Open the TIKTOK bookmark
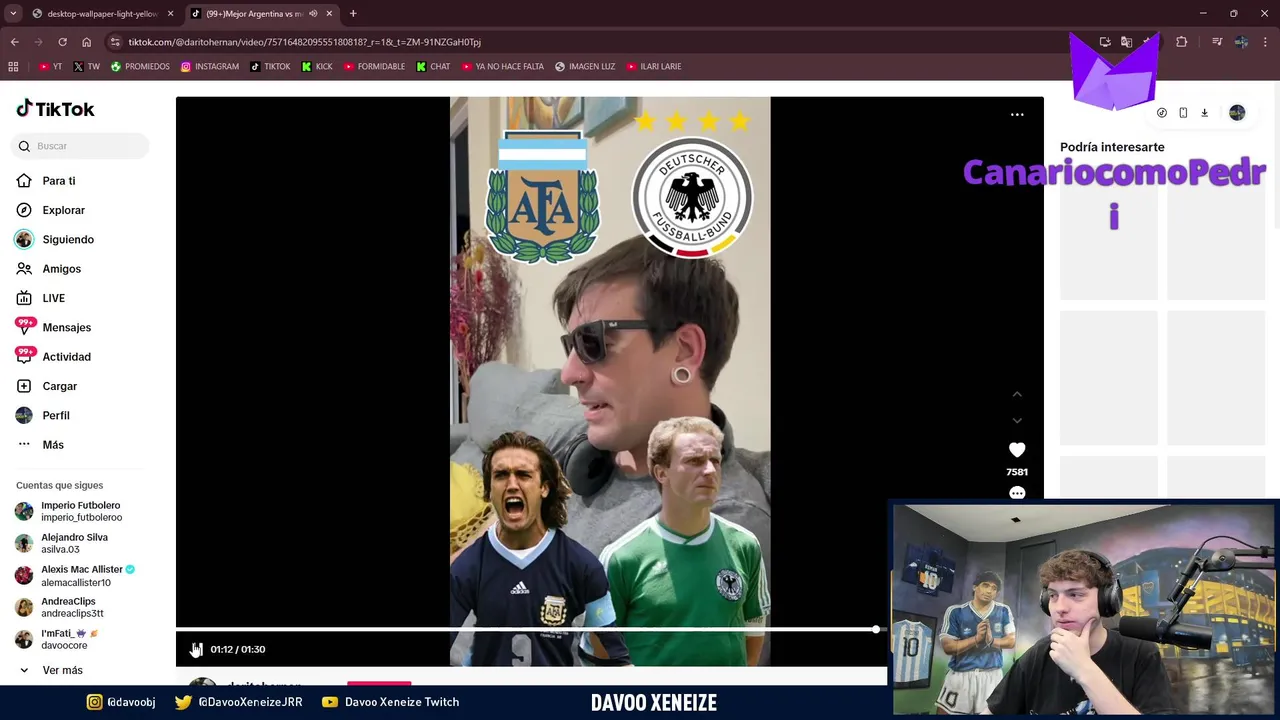1280x720 pixels. point(270,67)
